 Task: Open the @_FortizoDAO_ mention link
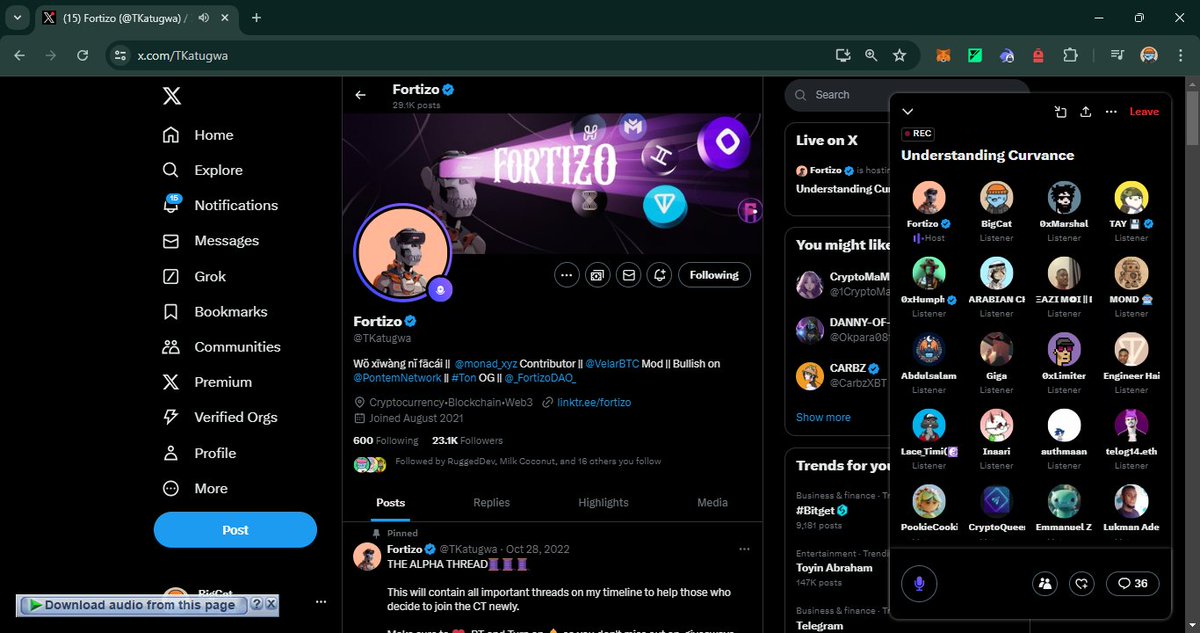point(540,378)
